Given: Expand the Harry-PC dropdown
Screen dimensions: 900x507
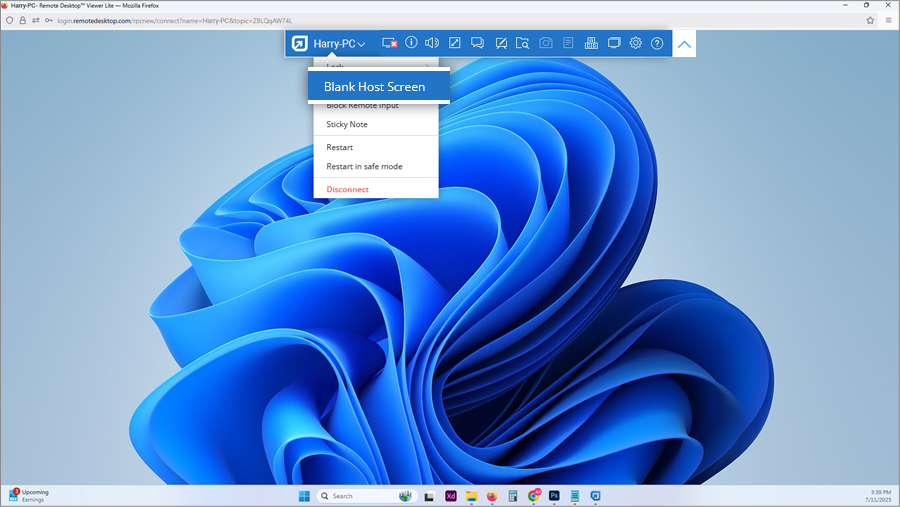Looking at the screenshot, I should pos(339,43).
